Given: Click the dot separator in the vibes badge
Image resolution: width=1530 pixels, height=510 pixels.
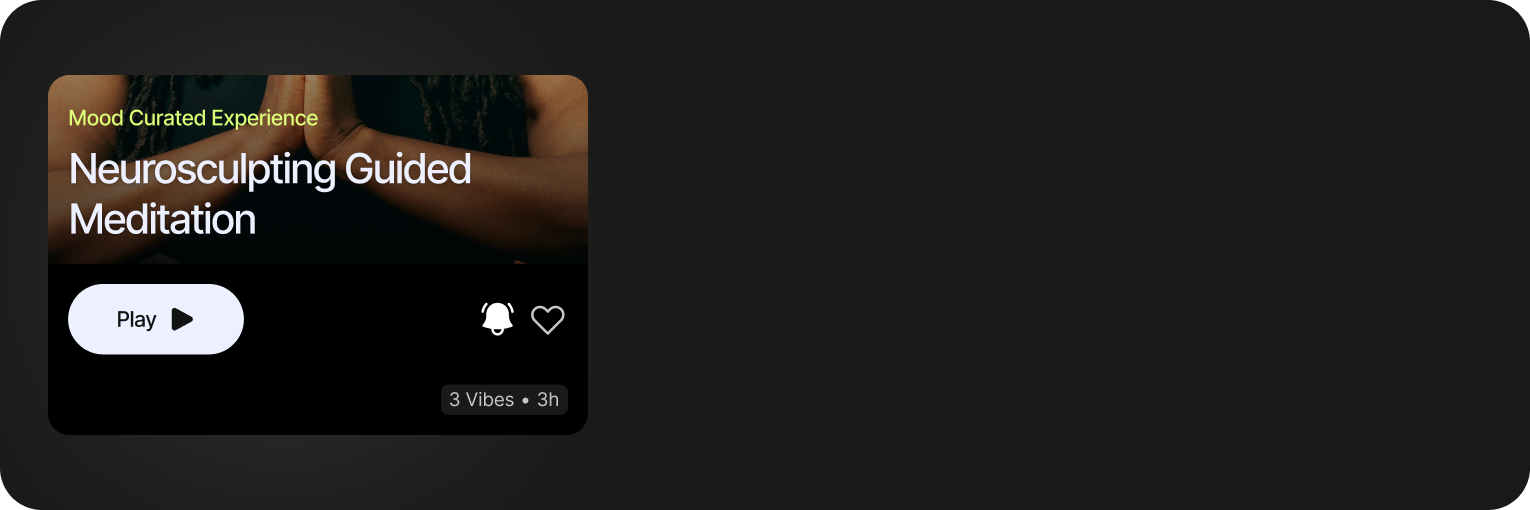Looking at the screenshot, I should (x=526, y=401).
